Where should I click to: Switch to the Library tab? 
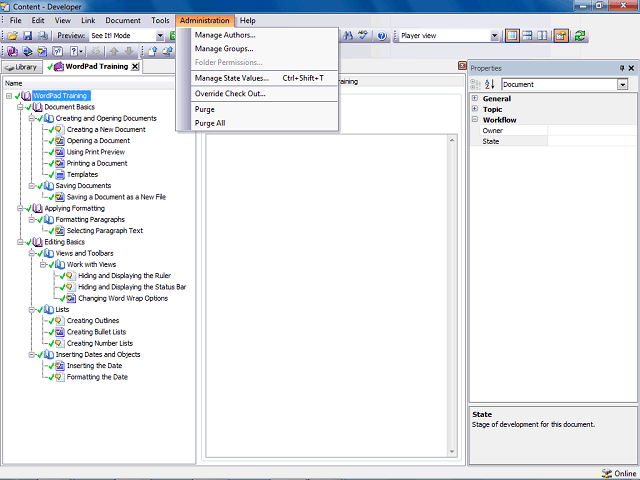point(22,67)
